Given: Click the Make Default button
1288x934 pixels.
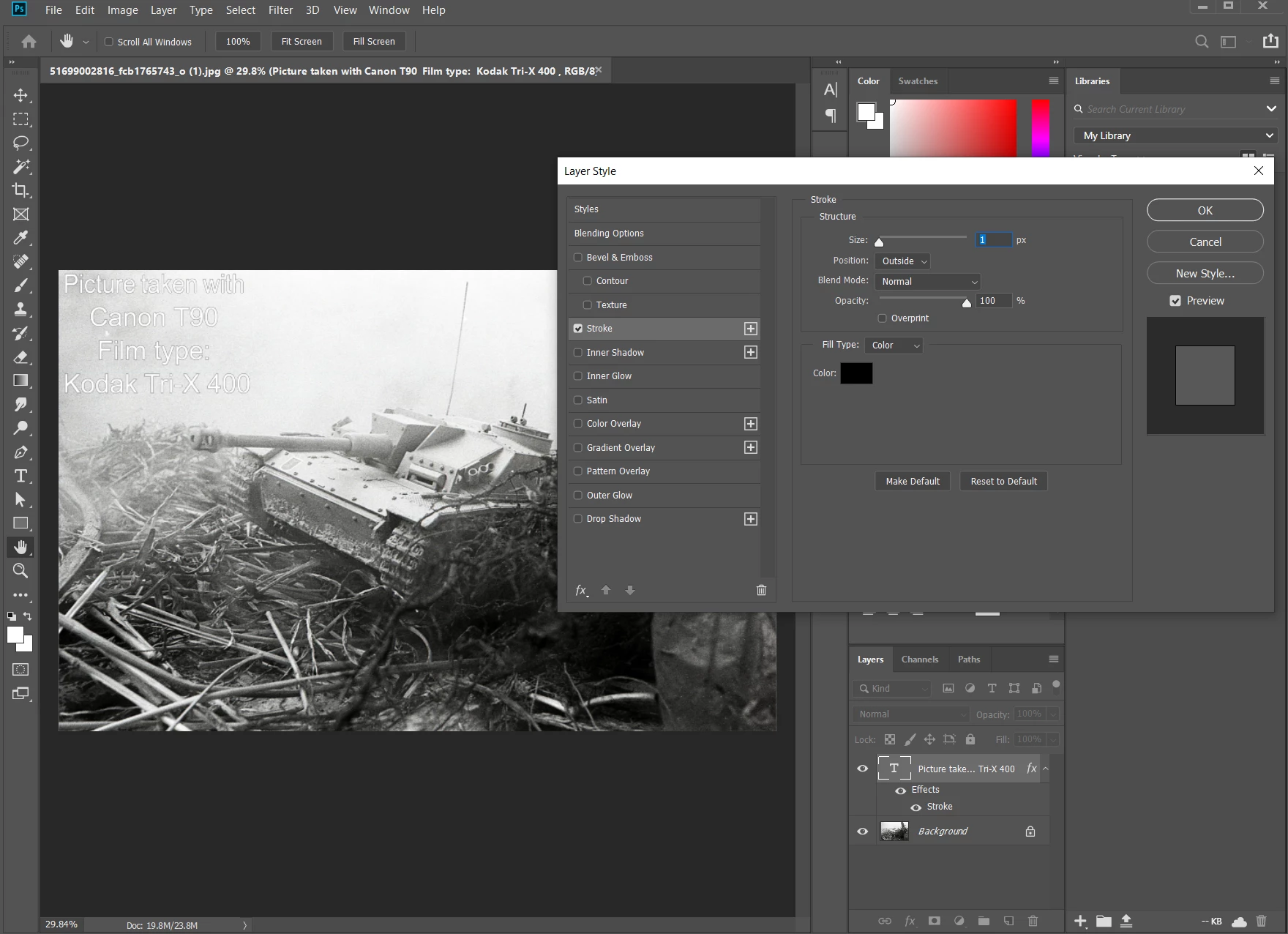Looking at the screenshot, I should point(913,482).
